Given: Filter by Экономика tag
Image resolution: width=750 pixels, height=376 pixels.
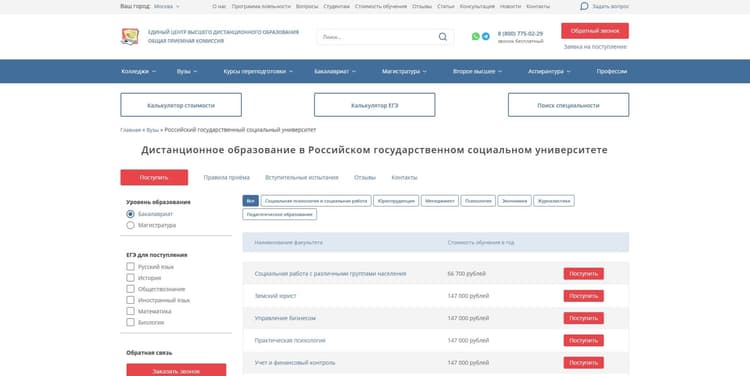Looking at the screenshot, I should [514, 201].
